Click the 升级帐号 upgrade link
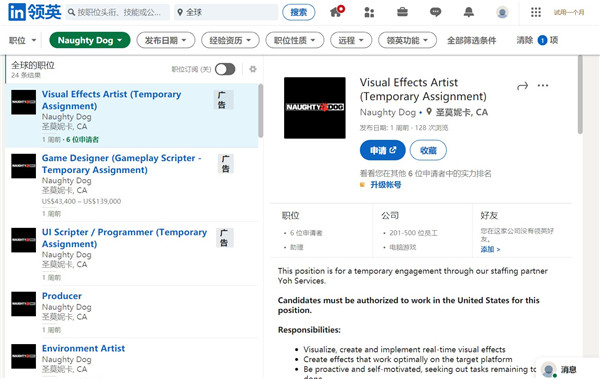Image resolution: width=600 pixels, height=379 pixels. 386,185
